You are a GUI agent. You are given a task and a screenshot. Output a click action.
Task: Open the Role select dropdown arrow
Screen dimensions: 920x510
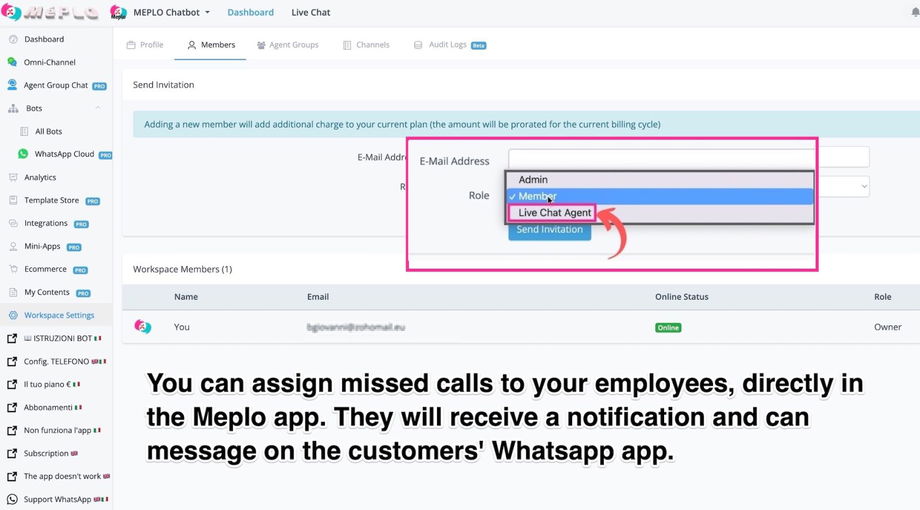coord(864,187)
